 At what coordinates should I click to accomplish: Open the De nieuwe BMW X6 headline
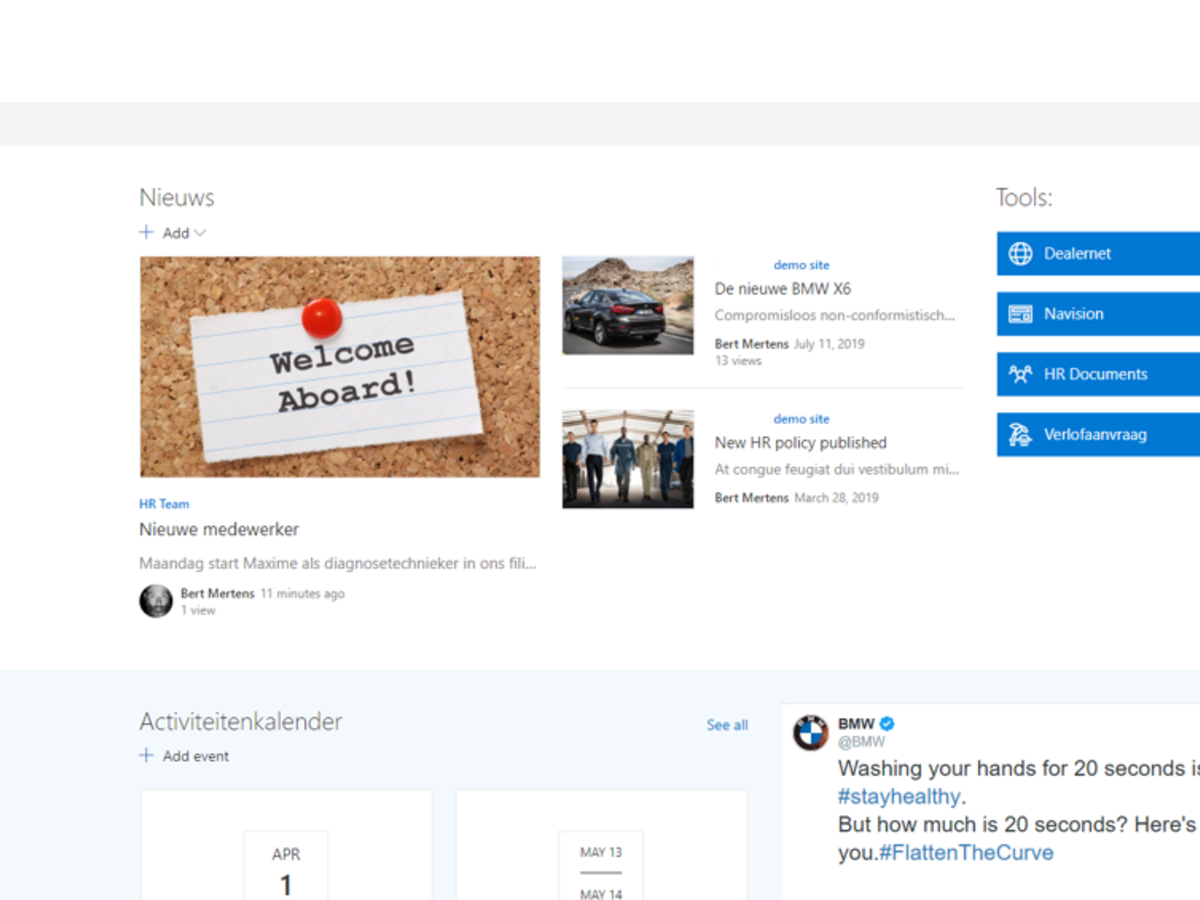point(783,289)
